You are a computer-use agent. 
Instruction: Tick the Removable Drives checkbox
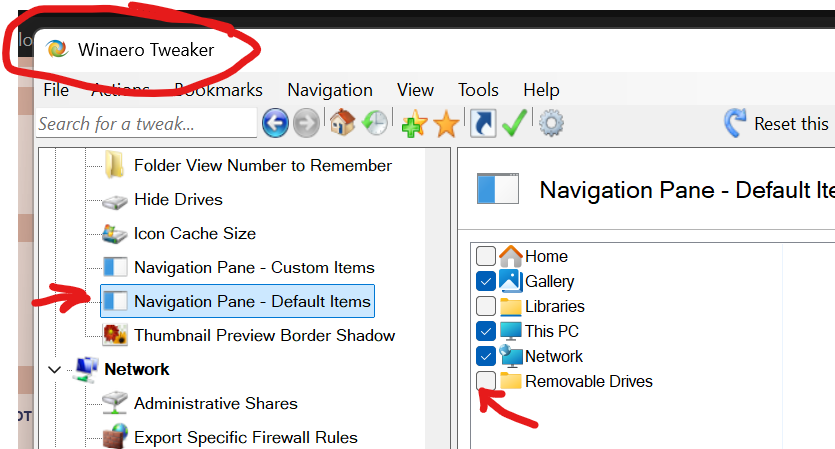point(486,381)
